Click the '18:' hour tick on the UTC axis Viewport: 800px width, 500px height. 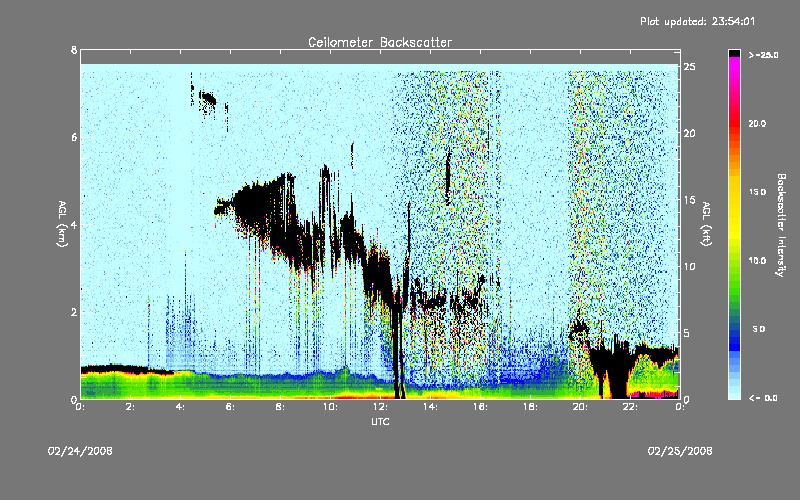coord(530,407)
